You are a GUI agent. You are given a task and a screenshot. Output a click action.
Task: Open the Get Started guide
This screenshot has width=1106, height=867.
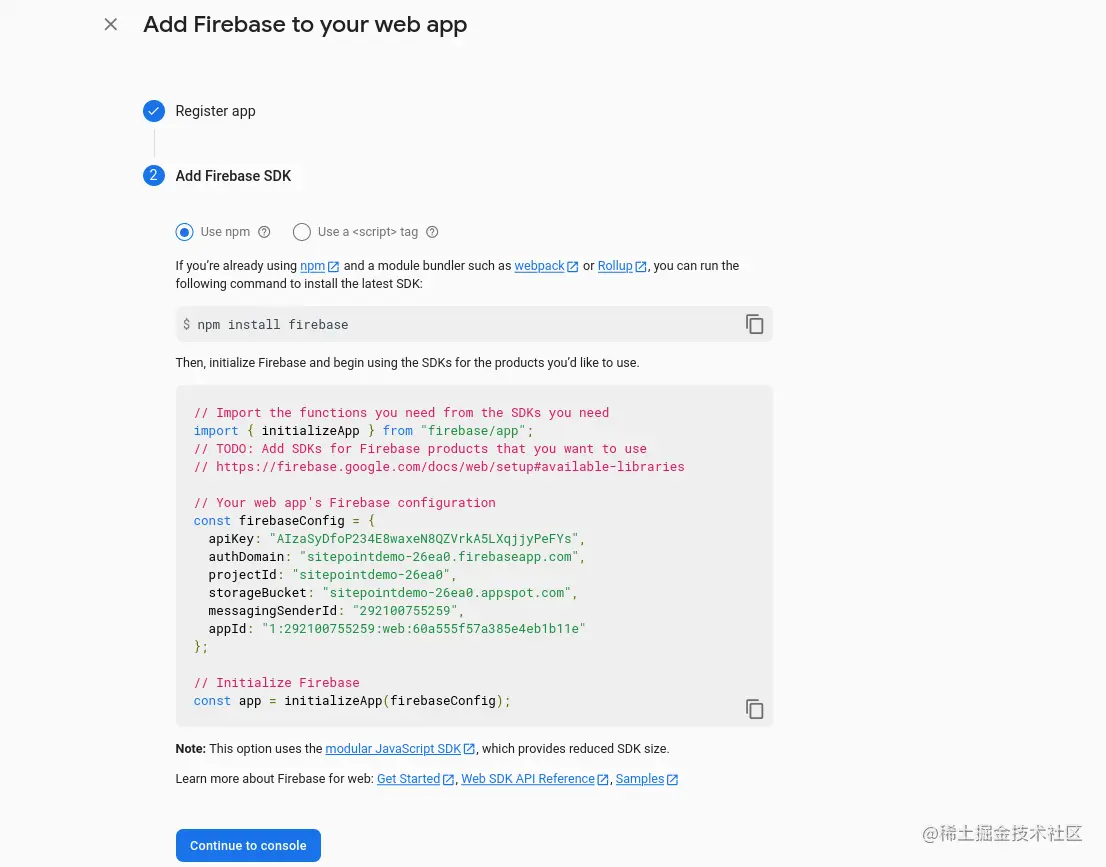[x=408, y=778]
